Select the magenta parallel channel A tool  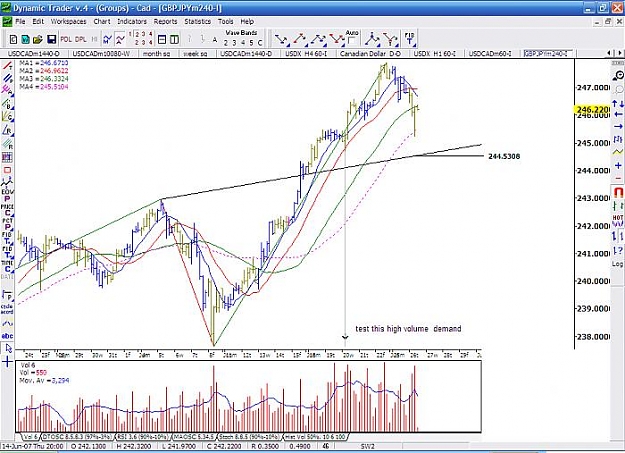[x=8, y=90]
